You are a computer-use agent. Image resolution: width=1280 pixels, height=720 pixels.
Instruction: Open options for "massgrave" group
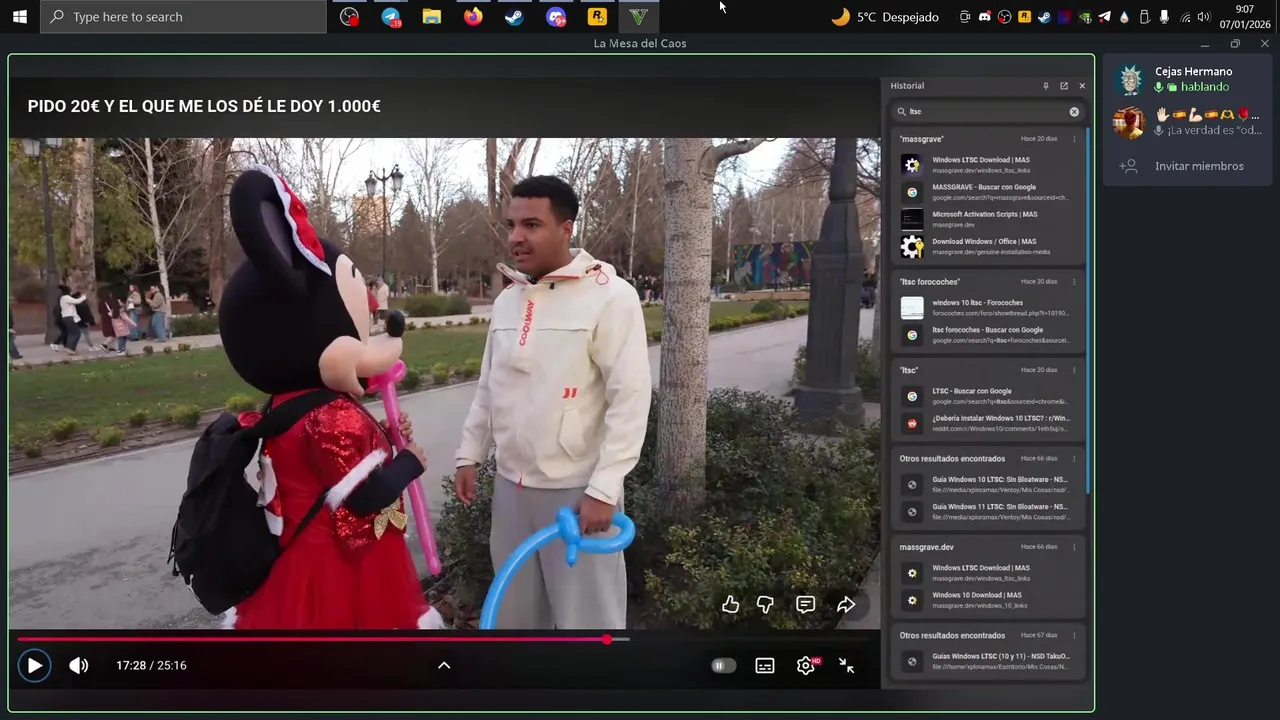tap(1075, 139)
